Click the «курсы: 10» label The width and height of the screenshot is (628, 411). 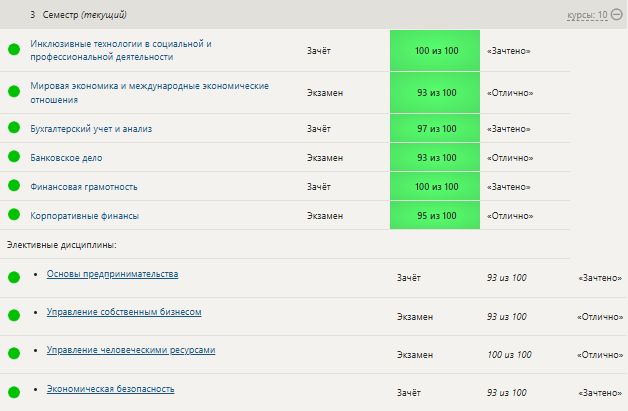(587, 15)
